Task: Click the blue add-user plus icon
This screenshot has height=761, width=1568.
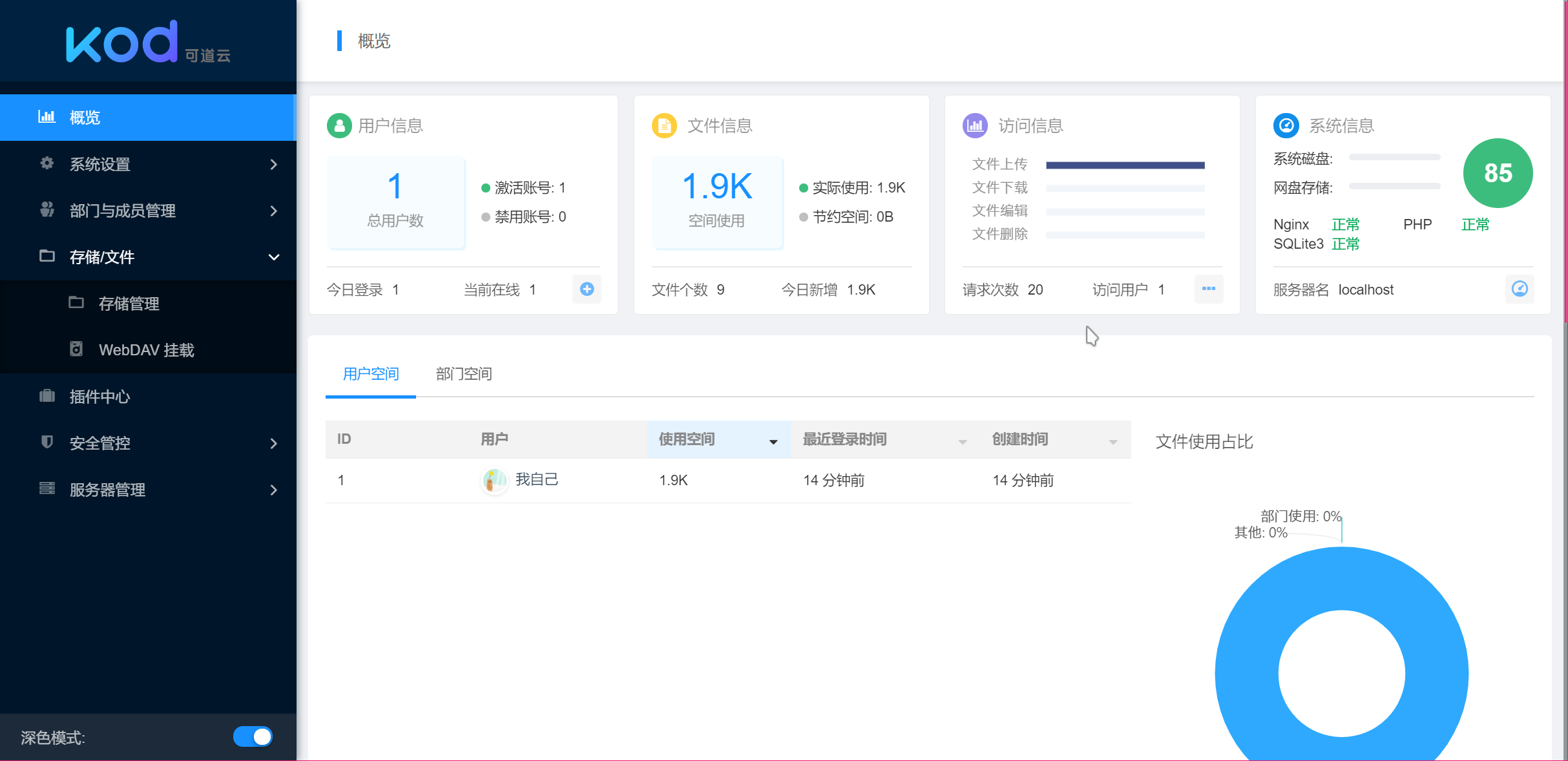Action: [587, 289]
